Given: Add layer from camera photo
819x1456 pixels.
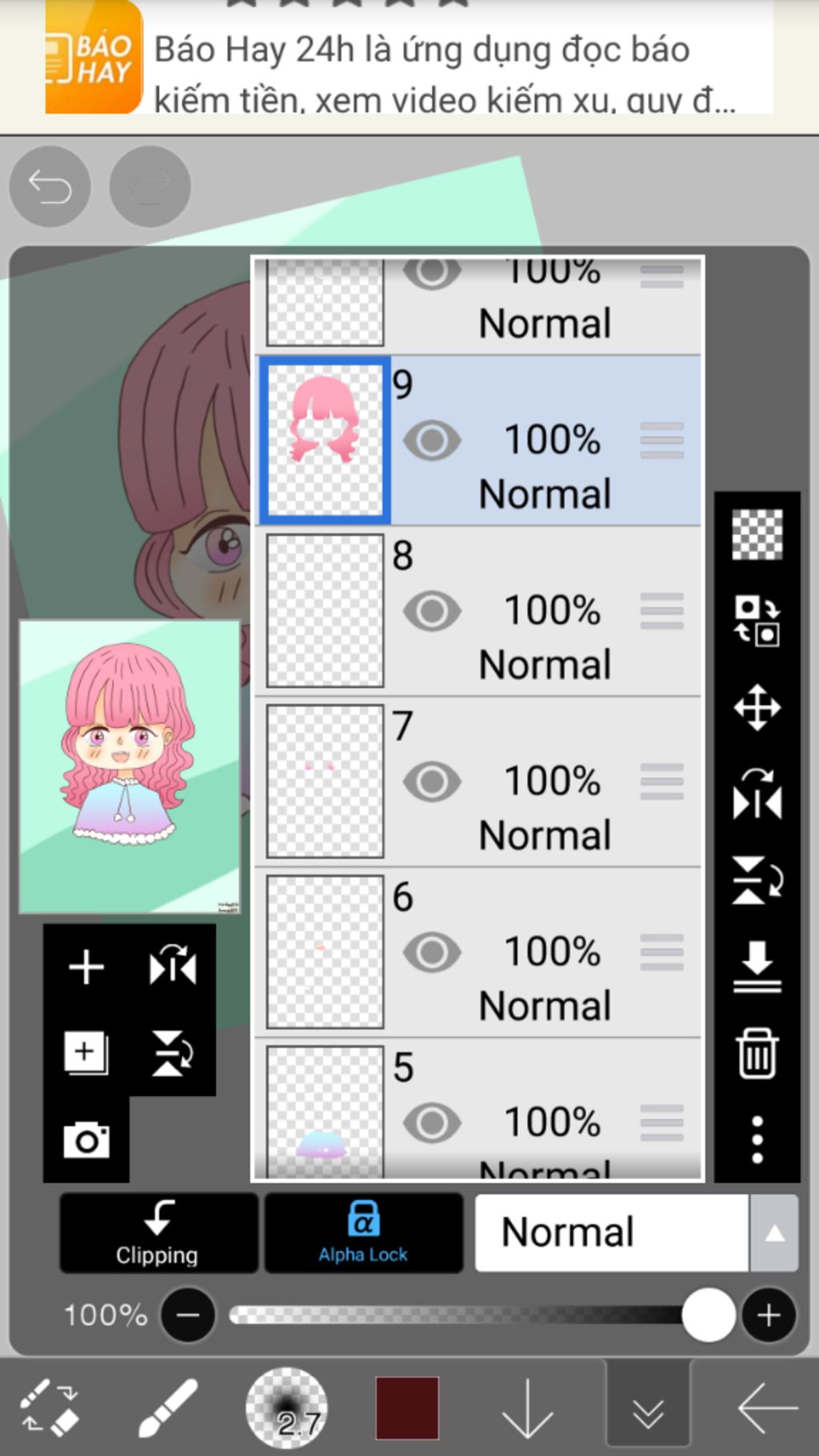Looking at the screenshot, I should (86, 1139).
